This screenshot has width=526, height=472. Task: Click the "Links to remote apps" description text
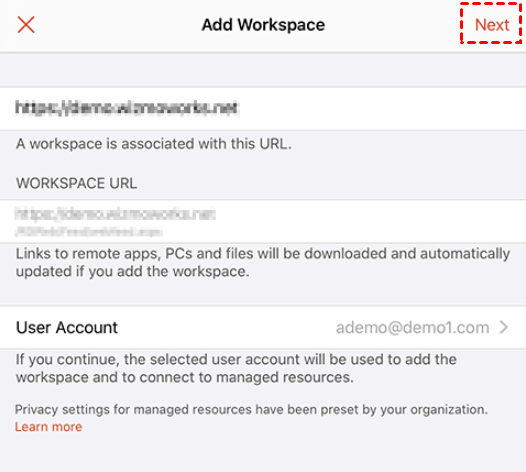point(263,262)
